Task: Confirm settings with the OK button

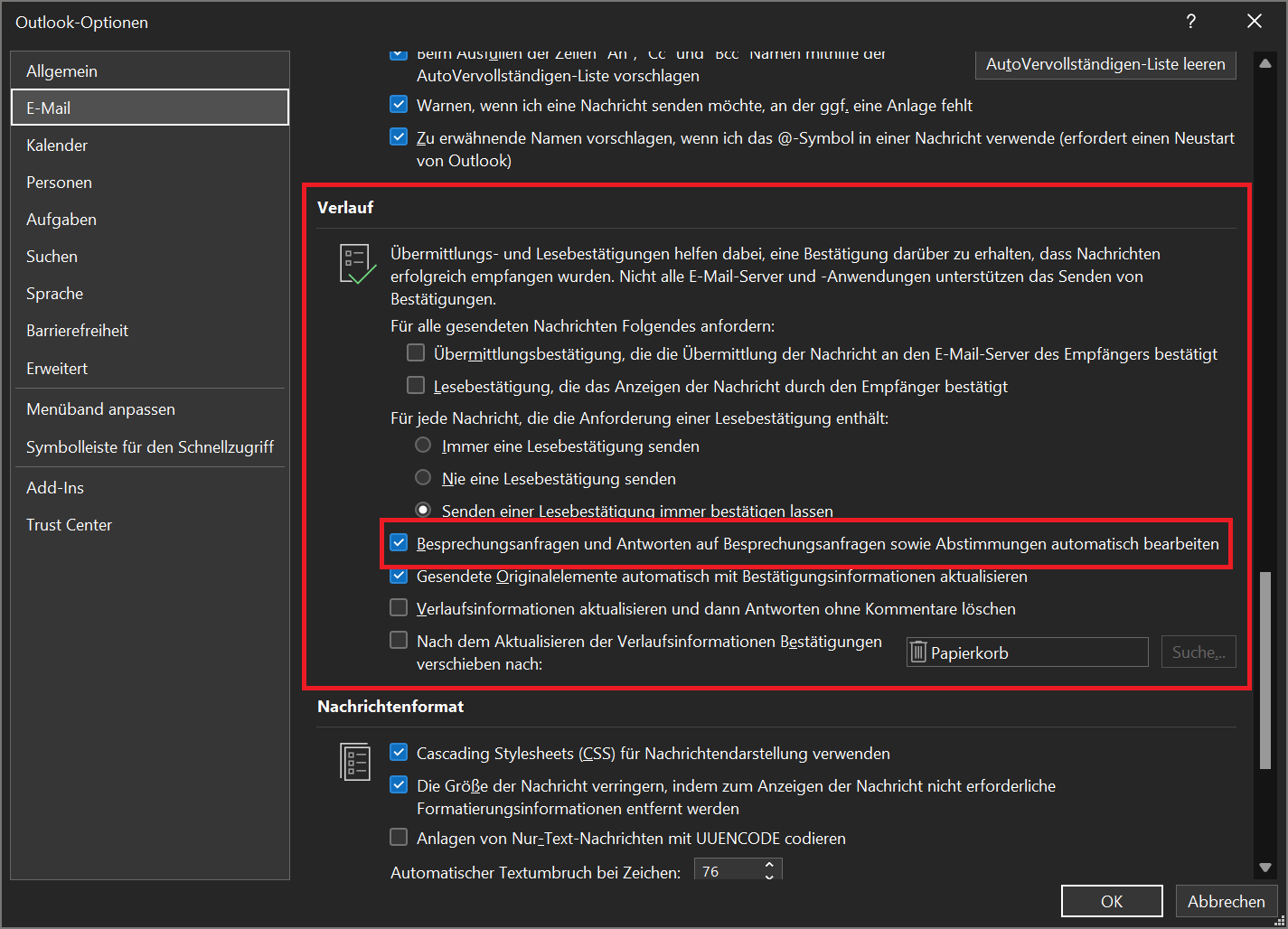Action: tap(1112, 901)
